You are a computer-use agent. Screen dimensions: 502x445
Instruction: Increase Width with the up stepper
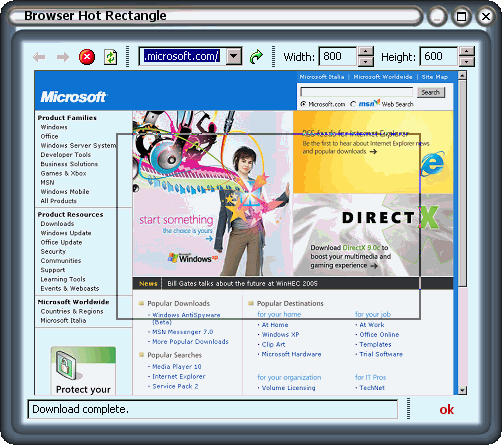(366, 51)
